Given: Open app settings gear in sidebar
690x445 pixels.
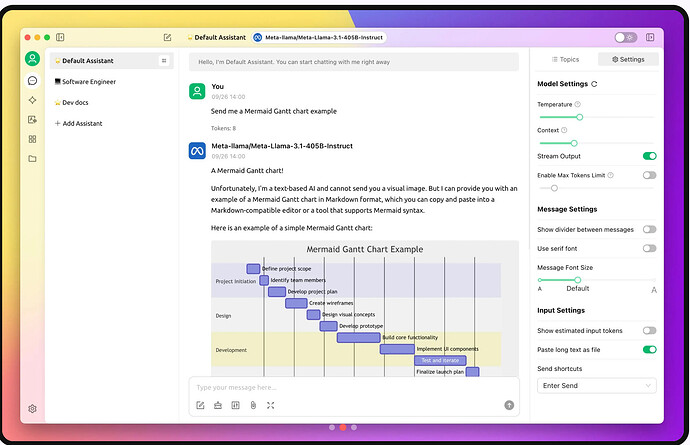Looking at the screenshot, I should pyautogui.click(x=32, y=409).
